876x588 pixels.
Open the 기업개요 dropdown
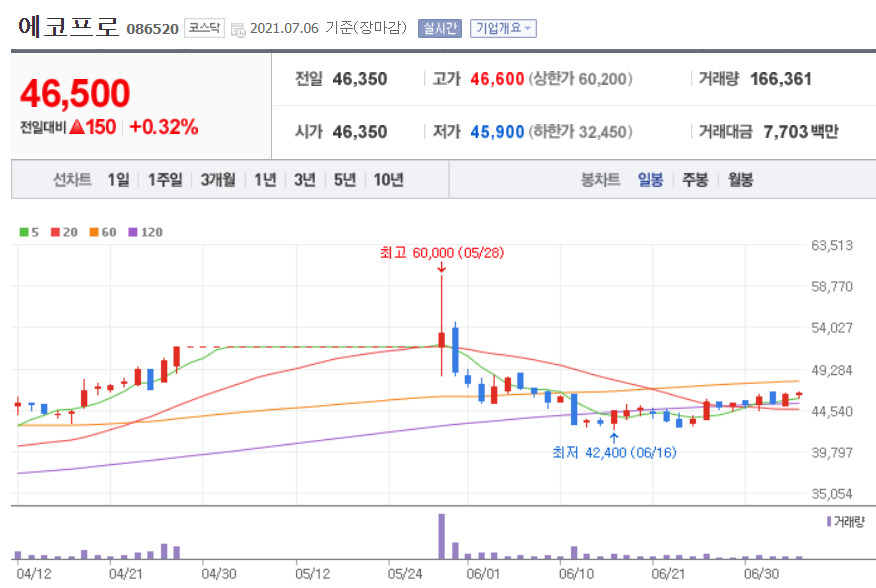(503, 28)
